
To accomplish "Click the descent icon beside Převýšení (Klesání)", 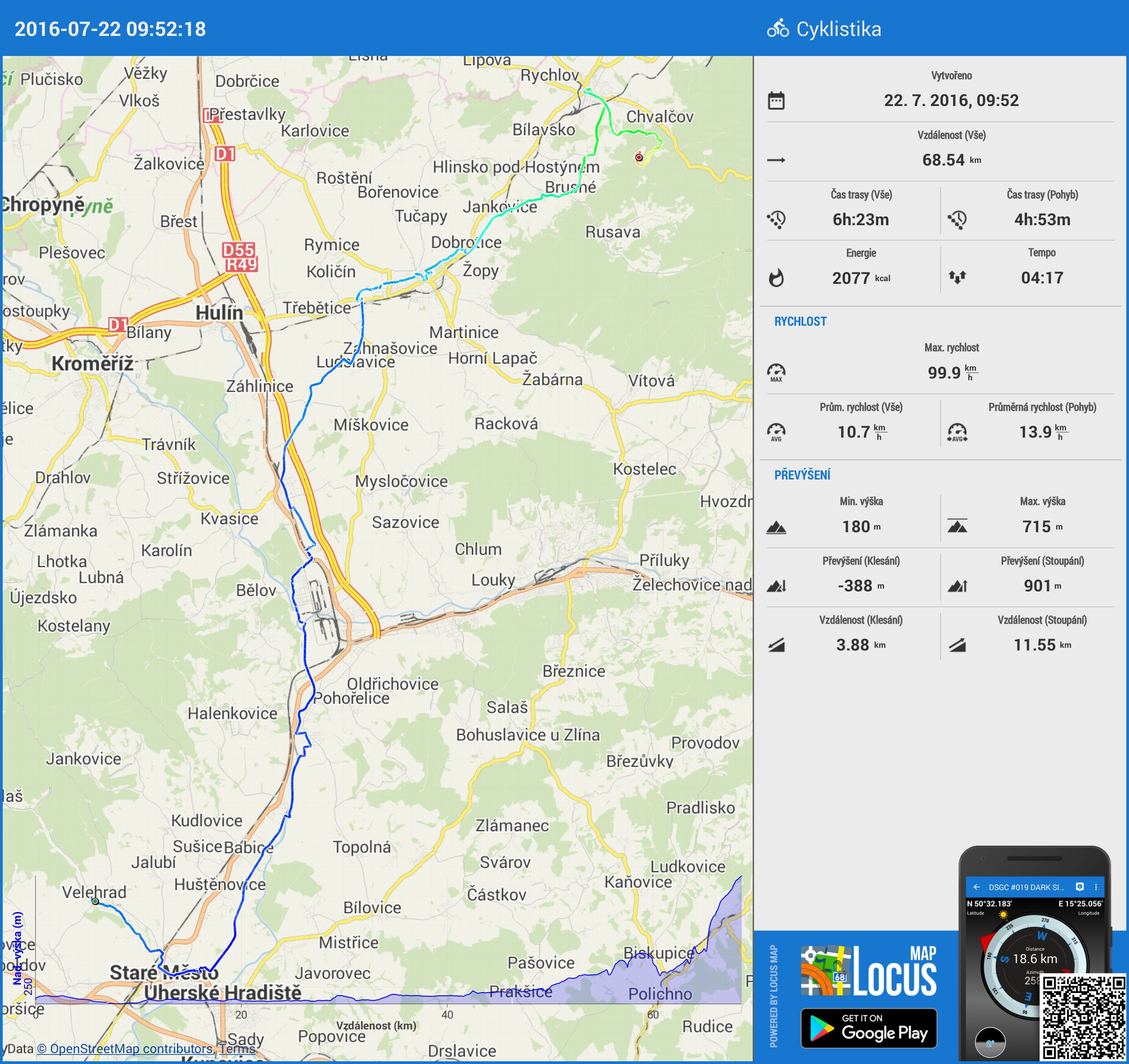I will (x=776, y=586).
